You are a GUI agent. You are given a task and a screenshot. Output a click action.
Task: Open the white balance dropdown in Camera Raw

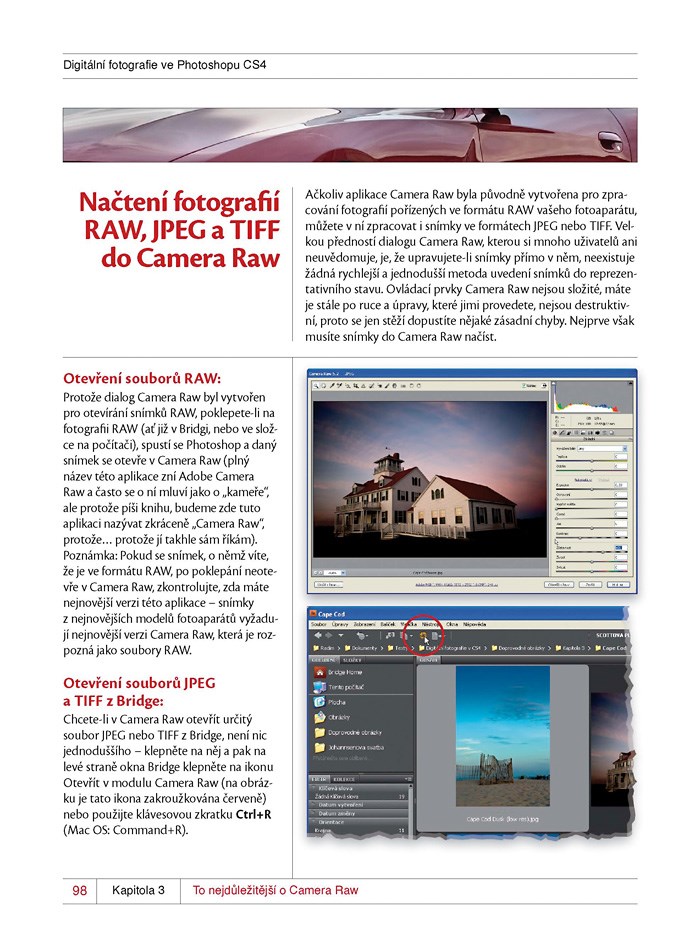point(602,448)
